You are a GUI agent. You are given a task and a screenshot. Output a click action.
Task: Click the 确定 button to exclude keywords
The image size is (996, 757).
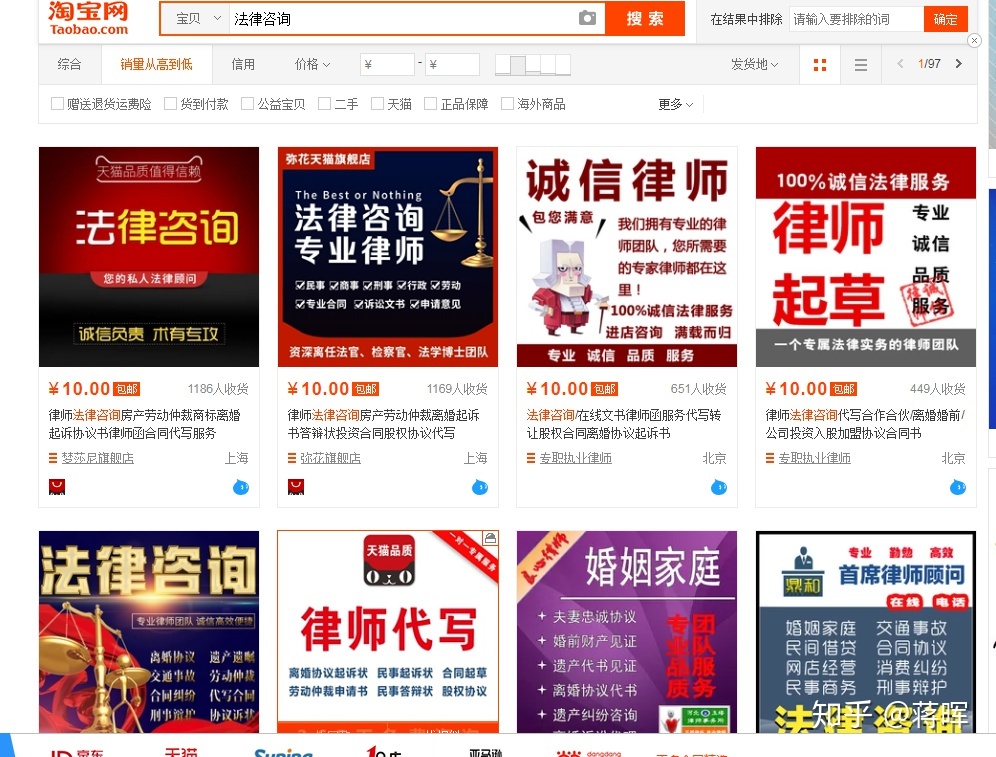pyautogui.click(x=945, y=18)
